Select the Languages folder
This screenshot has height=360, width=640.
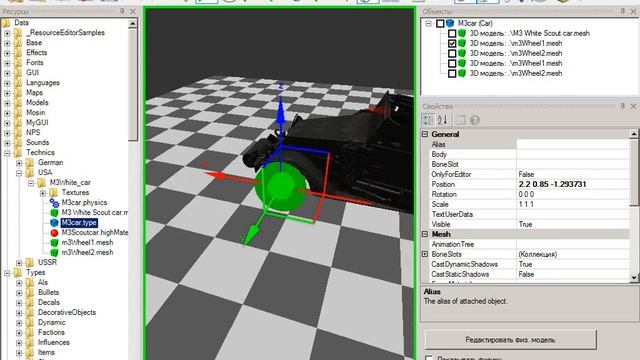pos(43,82)
